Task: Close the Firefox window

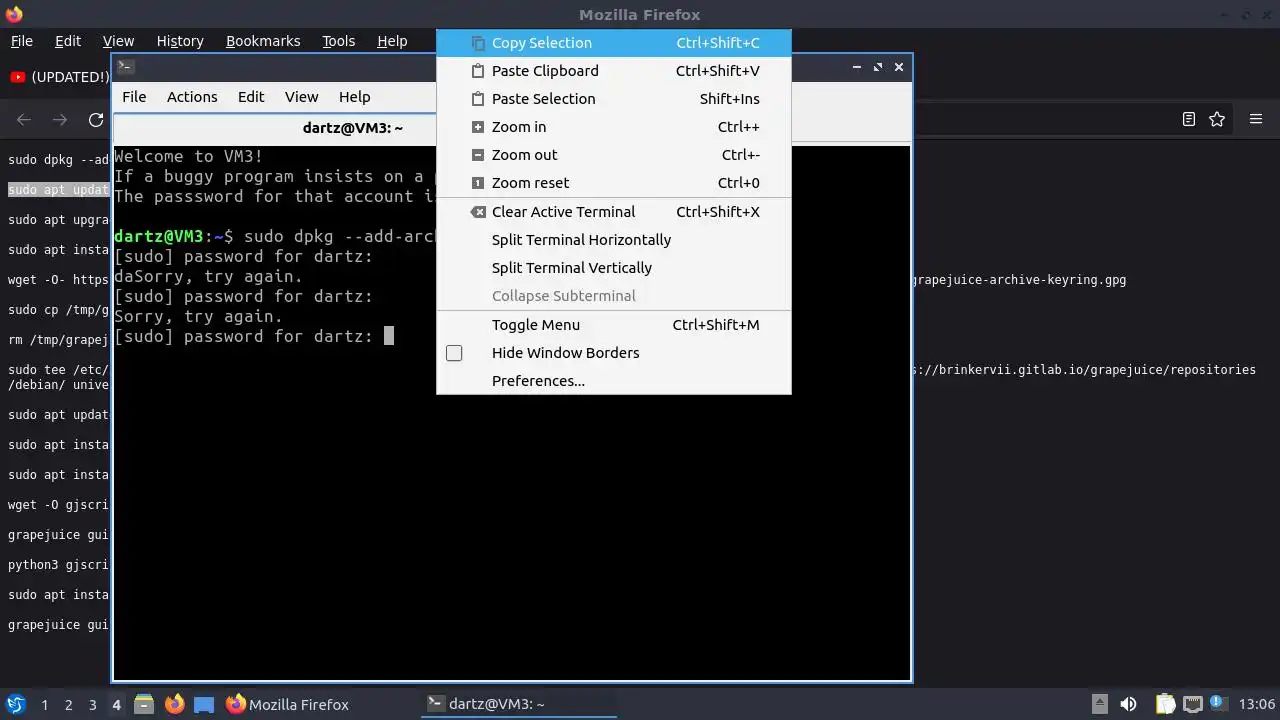Action: tap(1268, 14)
